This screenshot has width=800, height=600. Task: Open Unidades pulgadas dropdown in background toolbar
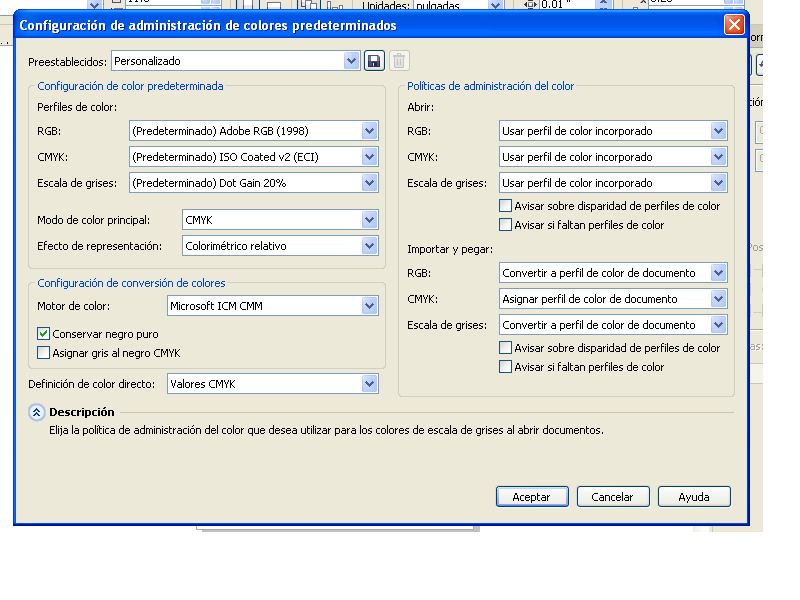pyautogui.click(x=458, y=5)
